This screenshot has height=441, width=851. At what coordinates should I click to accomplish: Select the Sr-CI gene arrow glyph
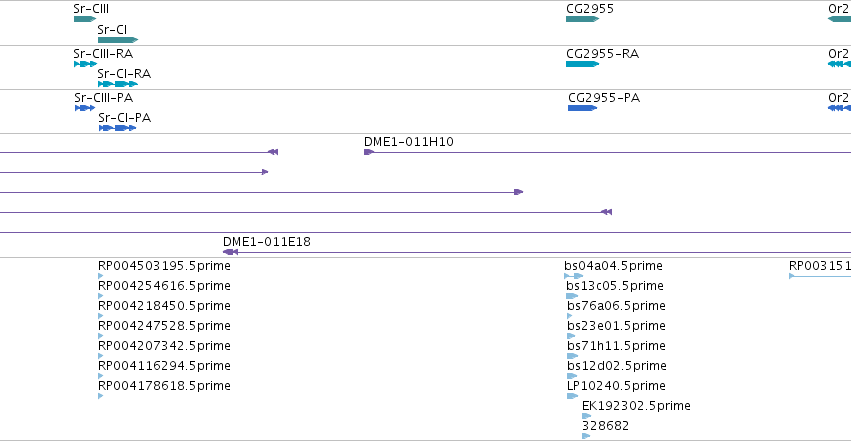(x=118, y=40)
